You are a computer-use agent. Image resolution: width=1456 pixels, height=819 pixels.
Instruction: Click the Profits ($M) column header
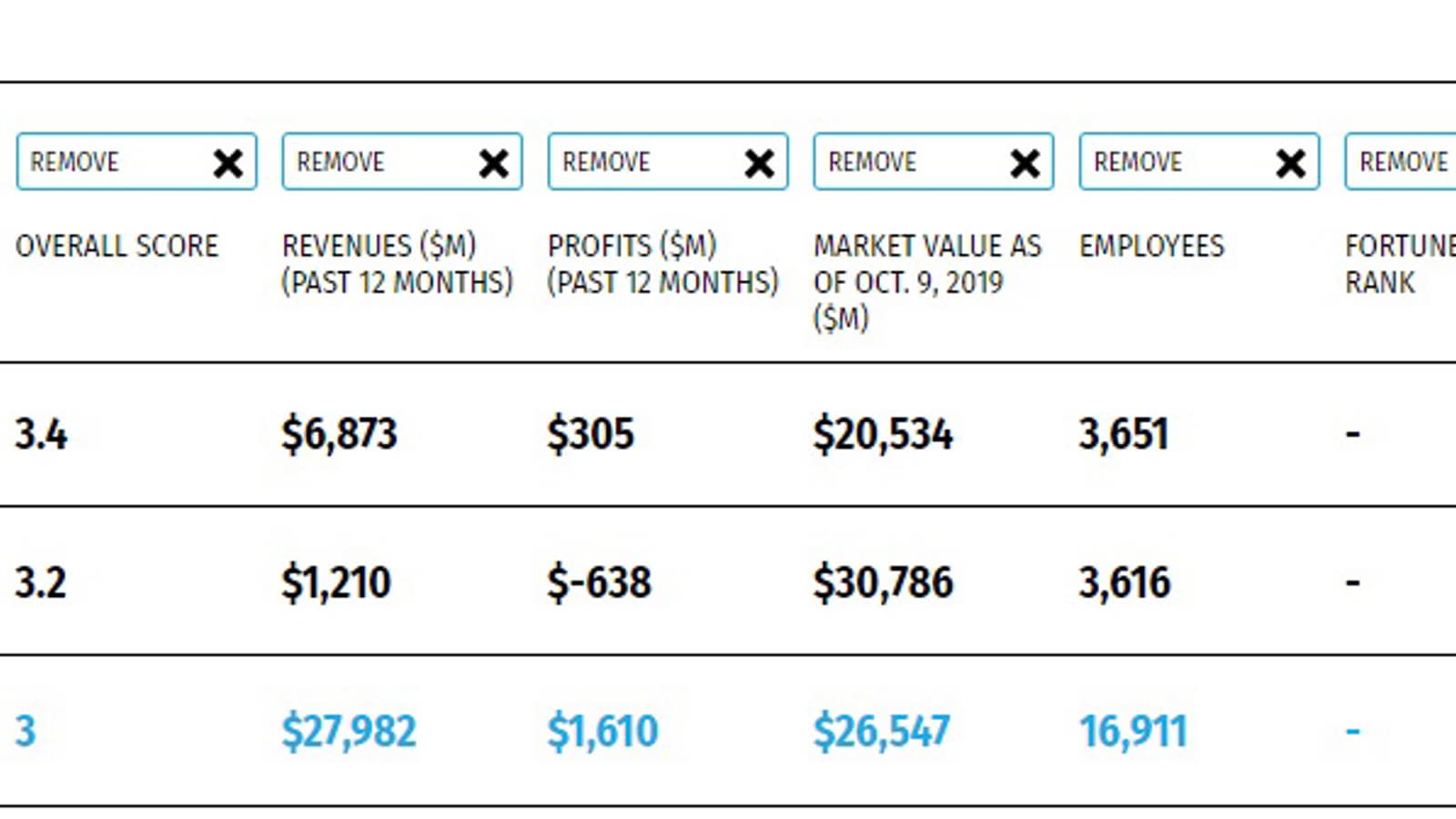pos(662,264)
